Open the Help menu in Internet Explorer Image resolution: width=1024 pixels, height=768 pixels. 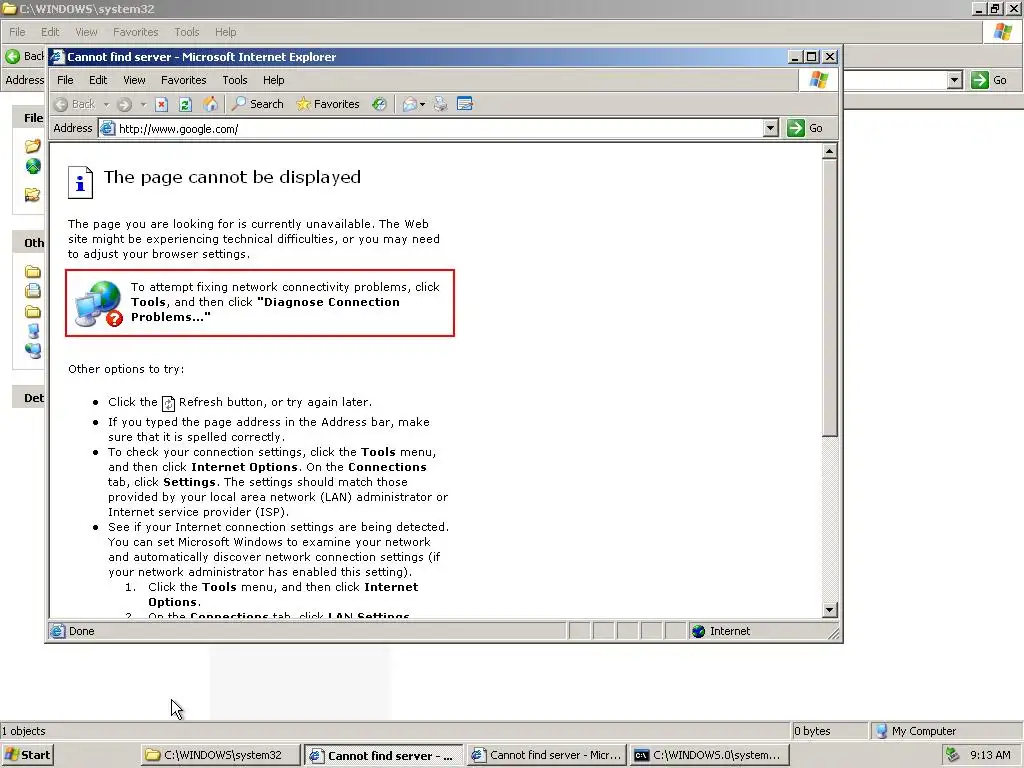274,80
